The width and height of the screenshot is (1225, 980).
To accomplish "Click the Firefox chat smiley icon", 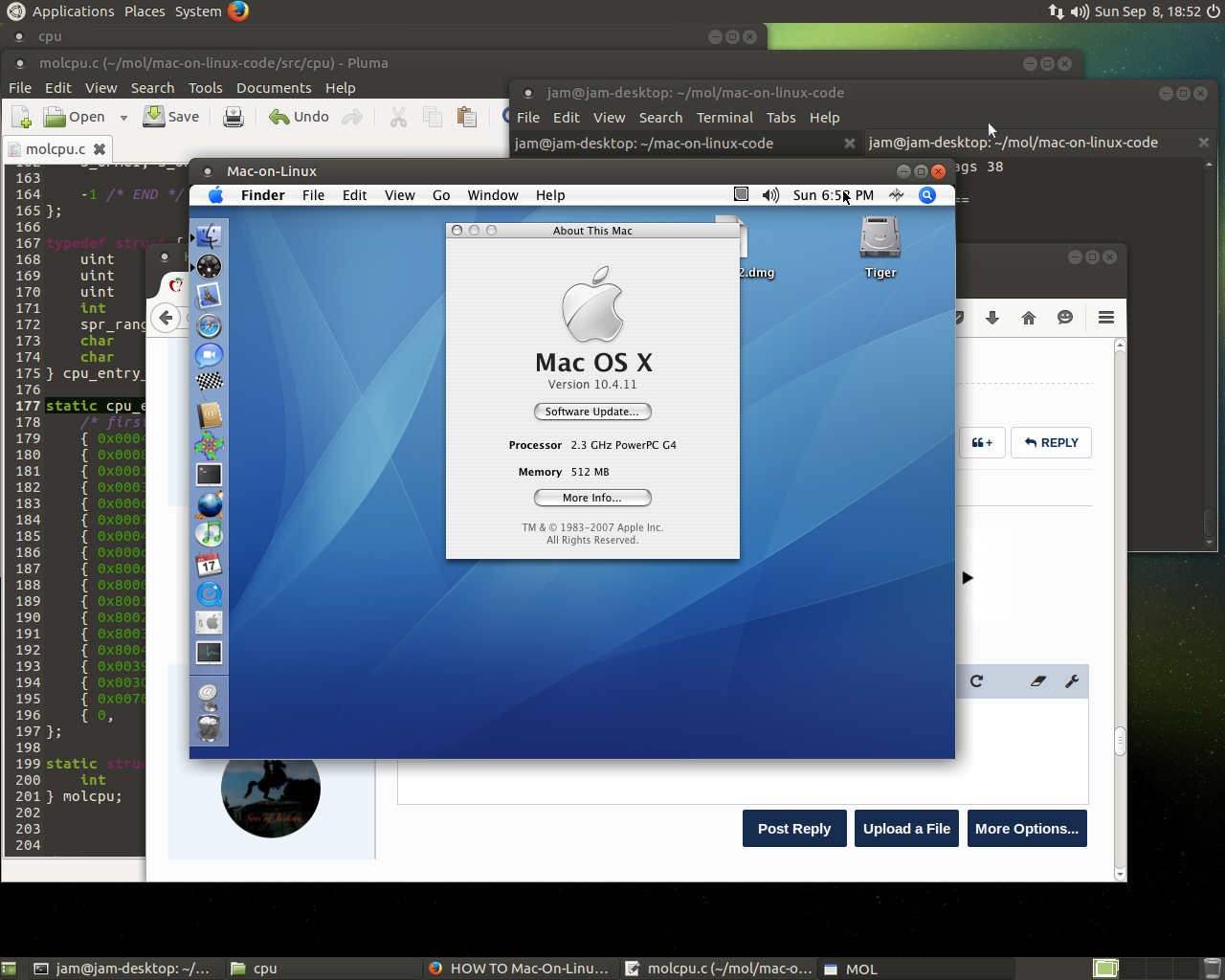I will coord(1065,318).
